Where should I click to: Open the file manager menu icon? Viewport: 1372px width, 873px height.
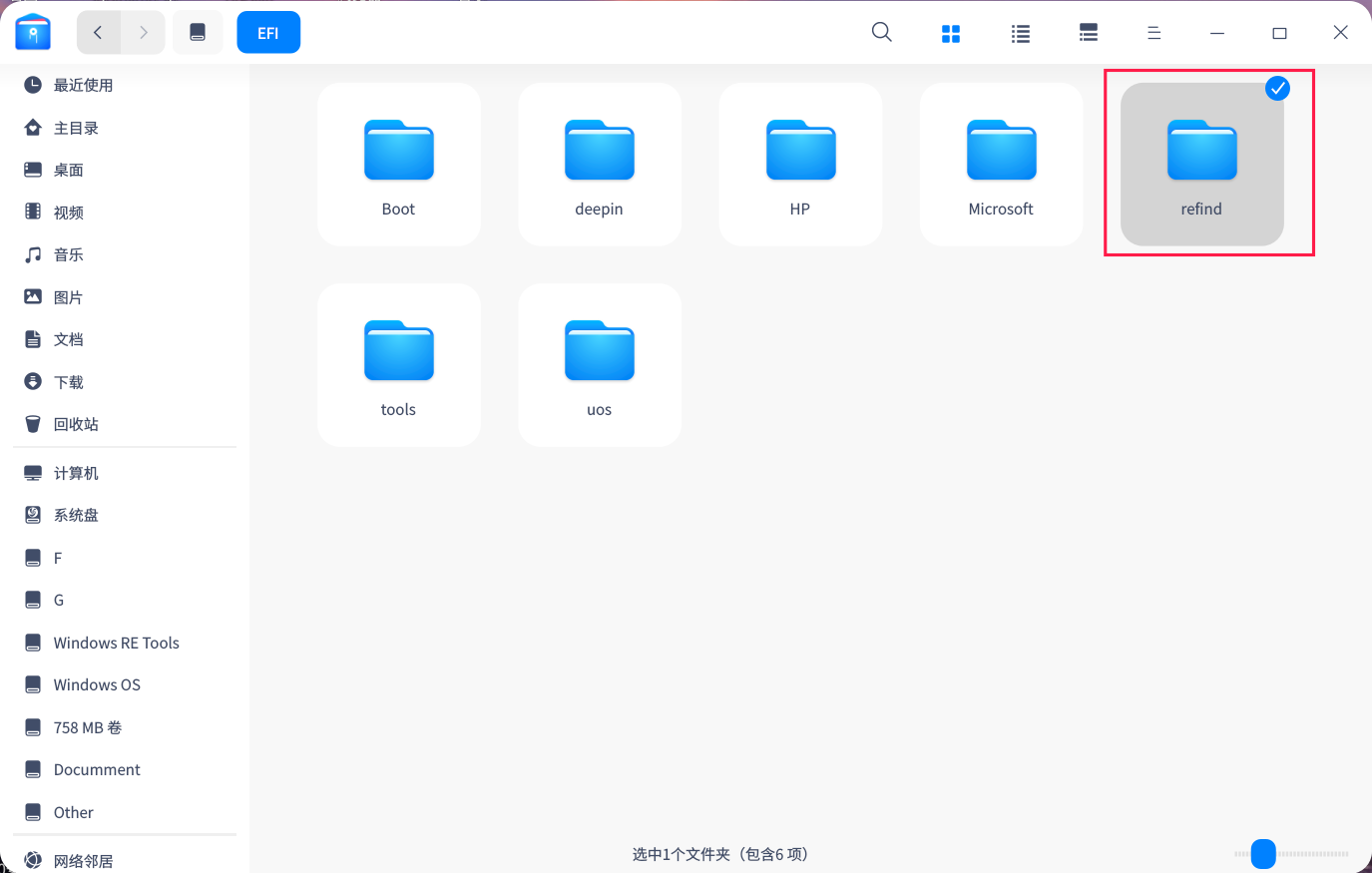[x=1153, y=32]
